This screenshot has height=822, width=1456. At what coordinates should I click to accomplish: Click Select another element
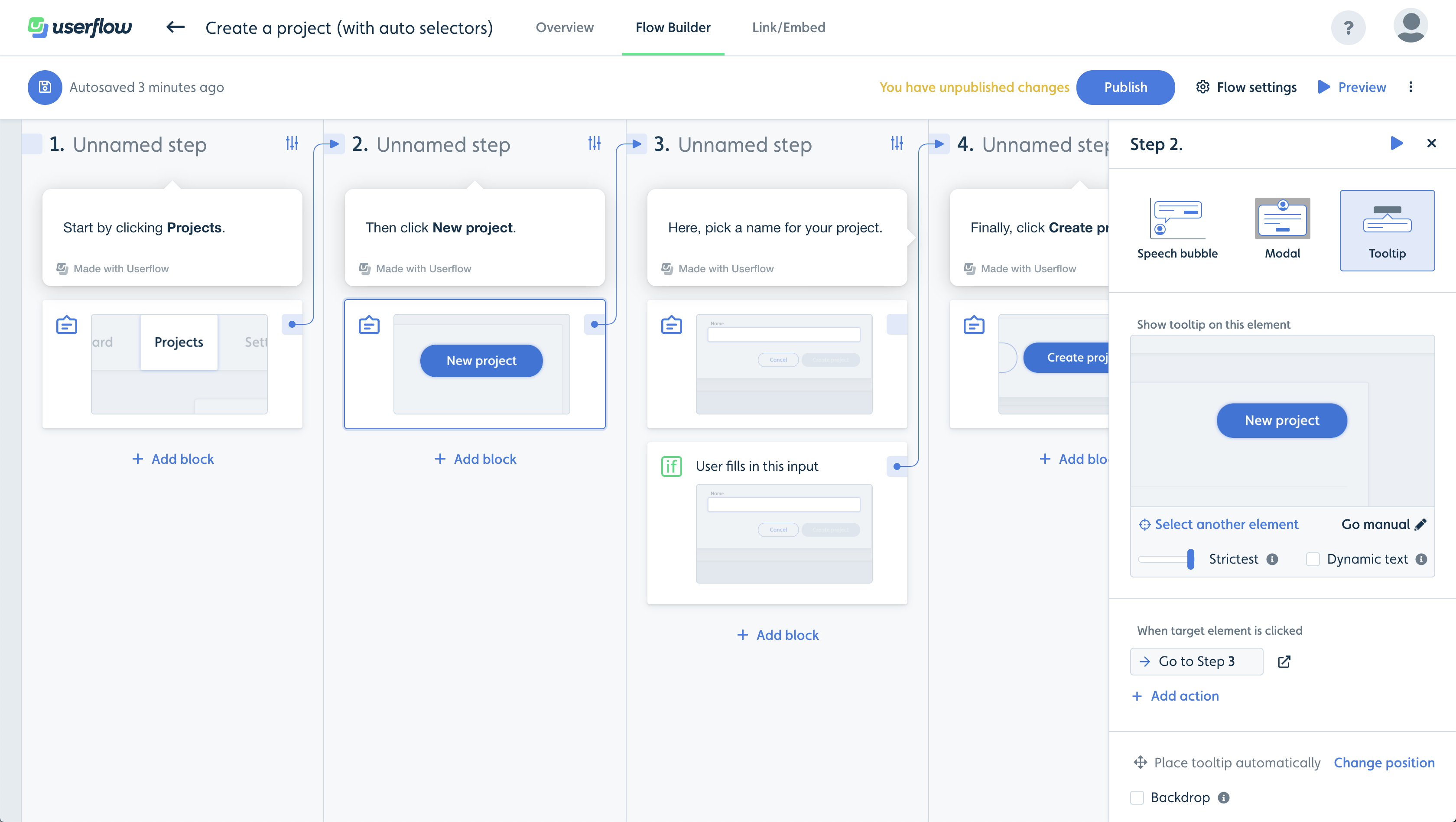1219,524
